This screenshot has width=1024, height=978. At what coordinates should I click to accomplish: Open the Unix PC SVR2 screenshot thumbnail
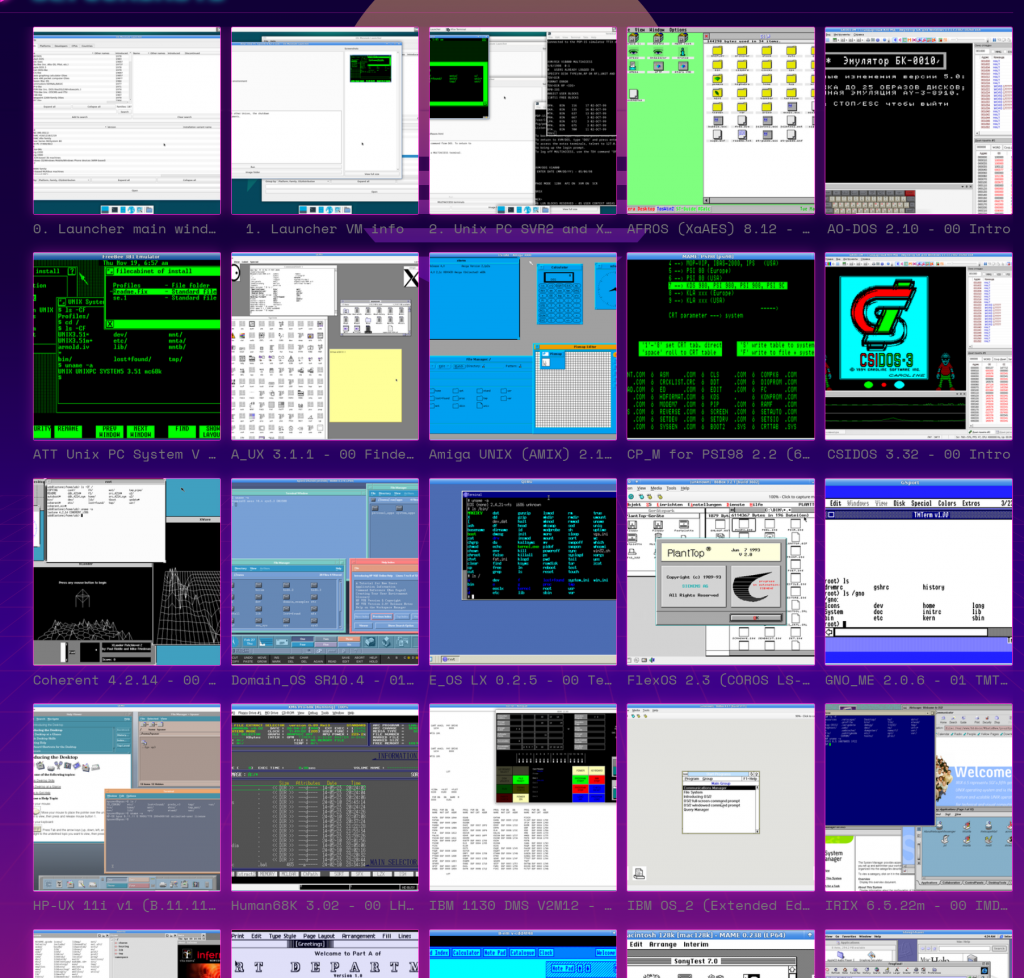tap(522, 121)
